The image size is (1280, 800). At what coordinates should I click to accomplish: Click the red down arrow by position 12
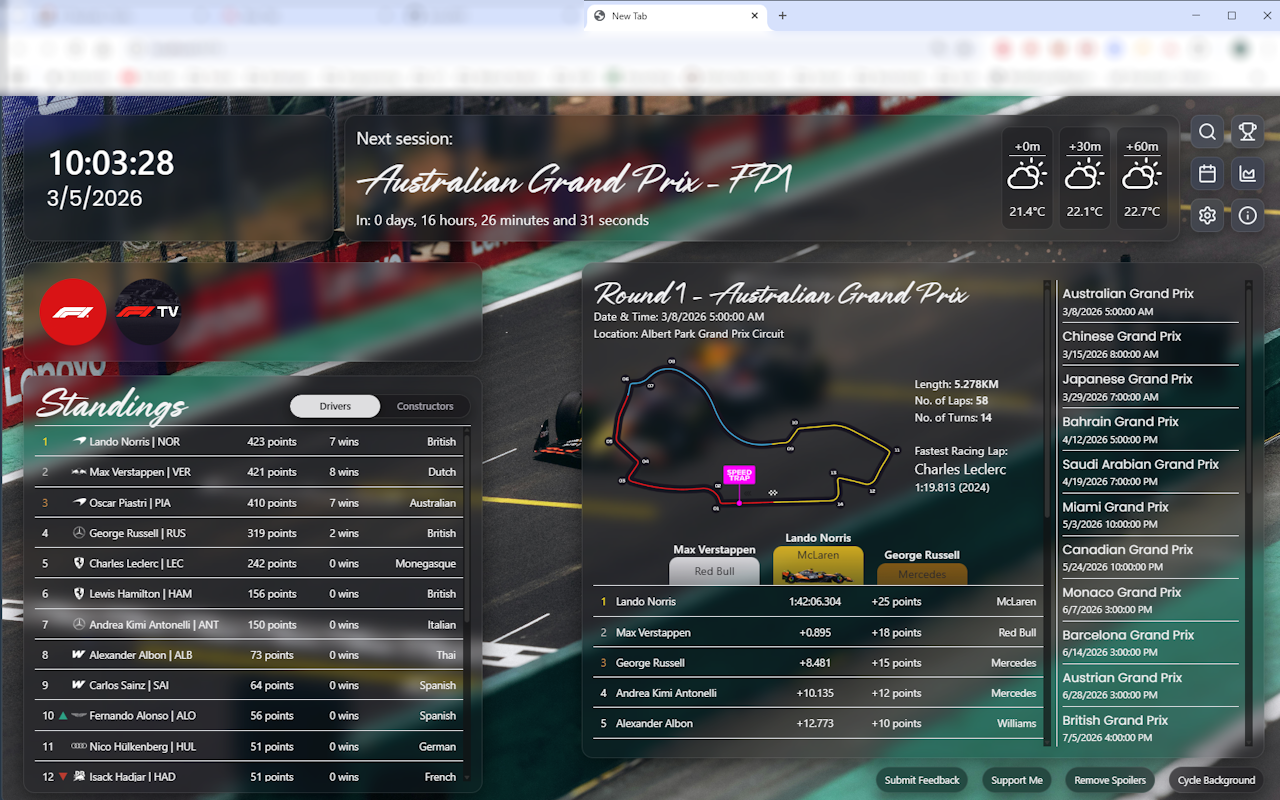(63, 777)
